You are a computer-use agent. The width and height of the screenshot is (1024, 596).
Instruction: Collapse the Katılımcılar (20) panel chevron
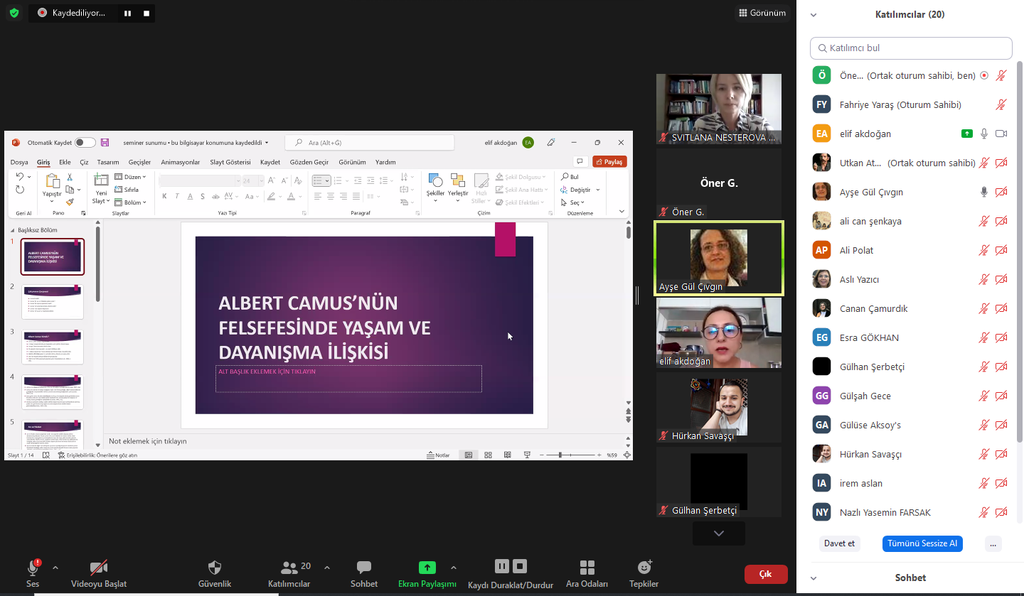click(x=814, y=15)
